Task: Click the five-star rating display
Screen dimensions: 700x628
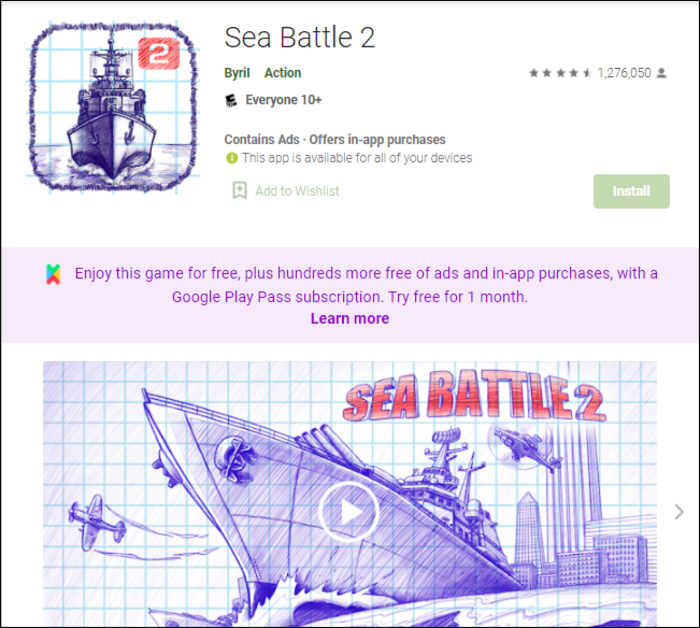Action: [560, 73]
